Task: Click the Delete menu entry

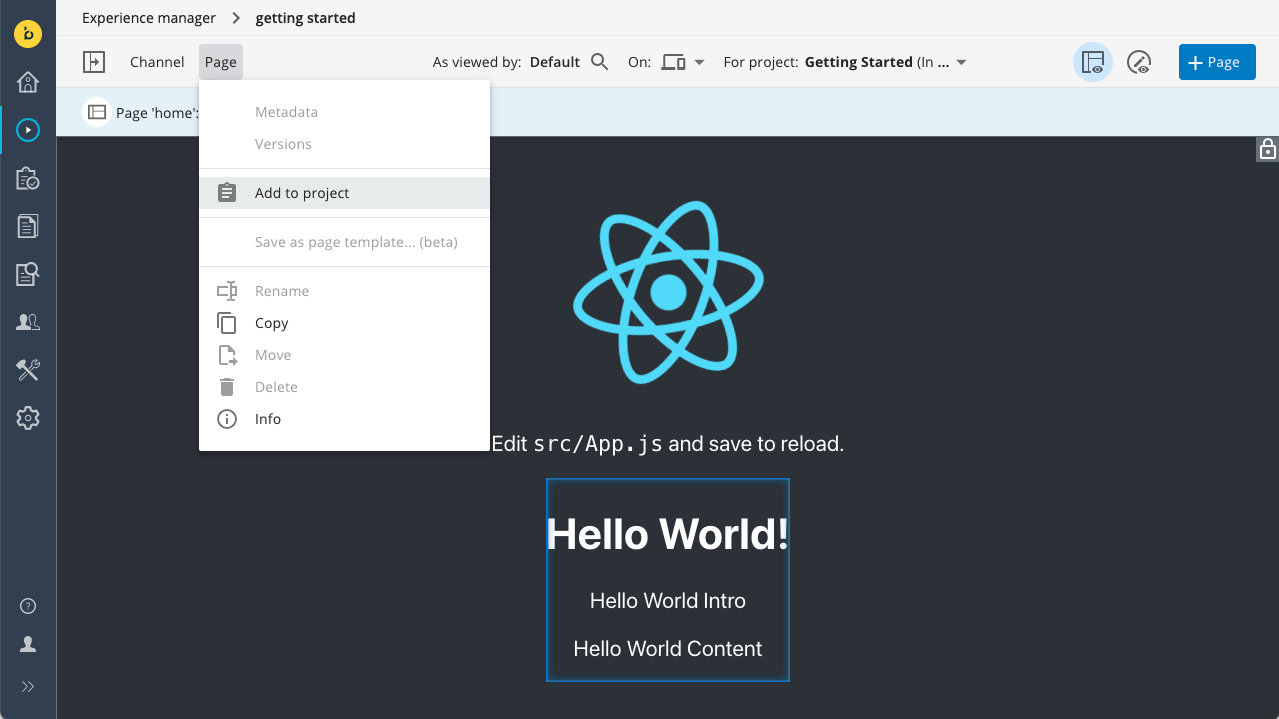Action: click(344, 387)
